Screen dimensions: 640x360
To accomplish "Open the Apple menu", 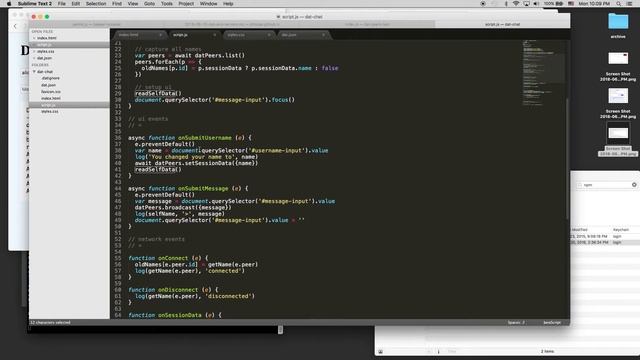I will click(x=9, y=4).
